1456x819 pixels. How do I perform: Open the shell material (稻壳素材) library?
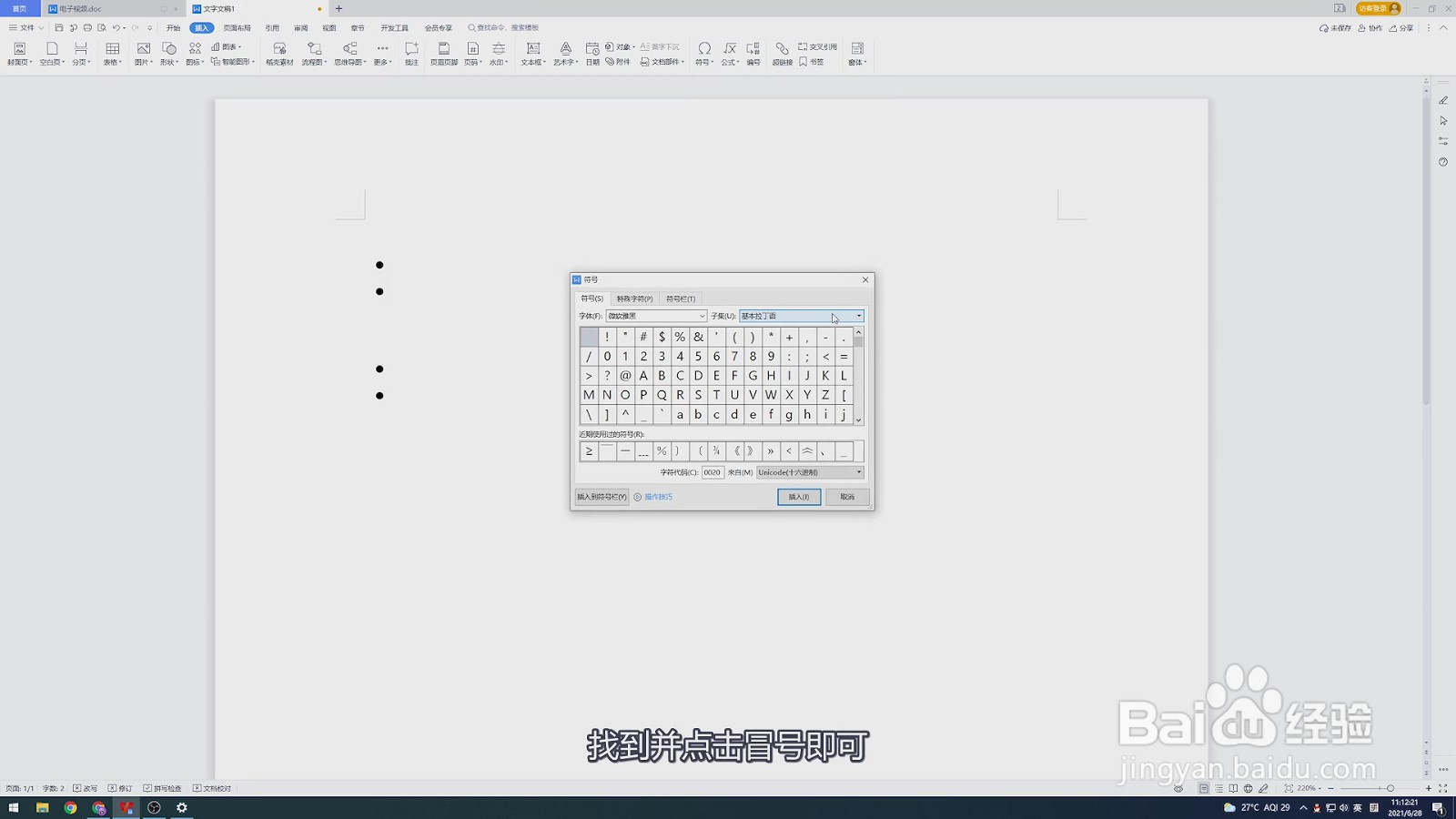(x=279, y=54)
